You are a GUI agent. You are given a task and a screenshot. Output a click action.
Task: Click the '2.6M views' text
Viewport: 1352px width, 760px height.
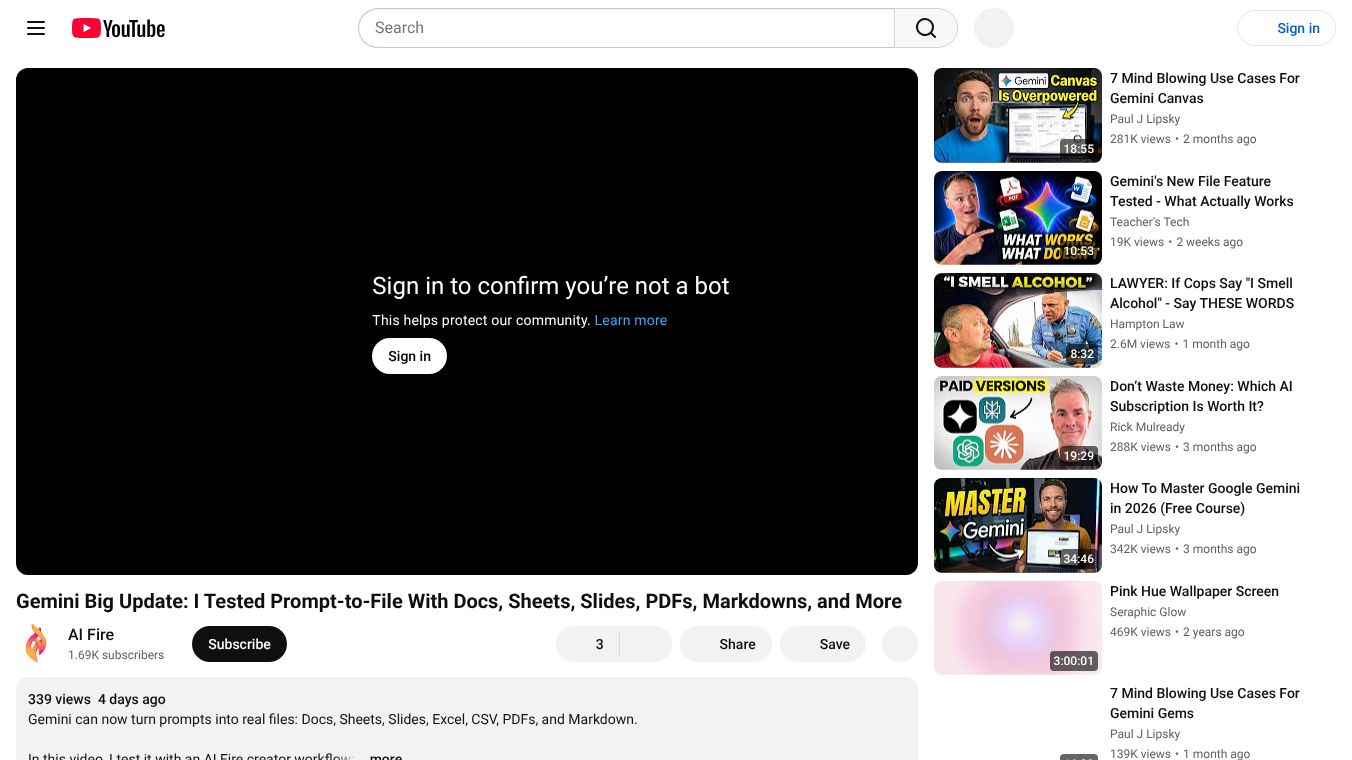tap(1140, 344)
